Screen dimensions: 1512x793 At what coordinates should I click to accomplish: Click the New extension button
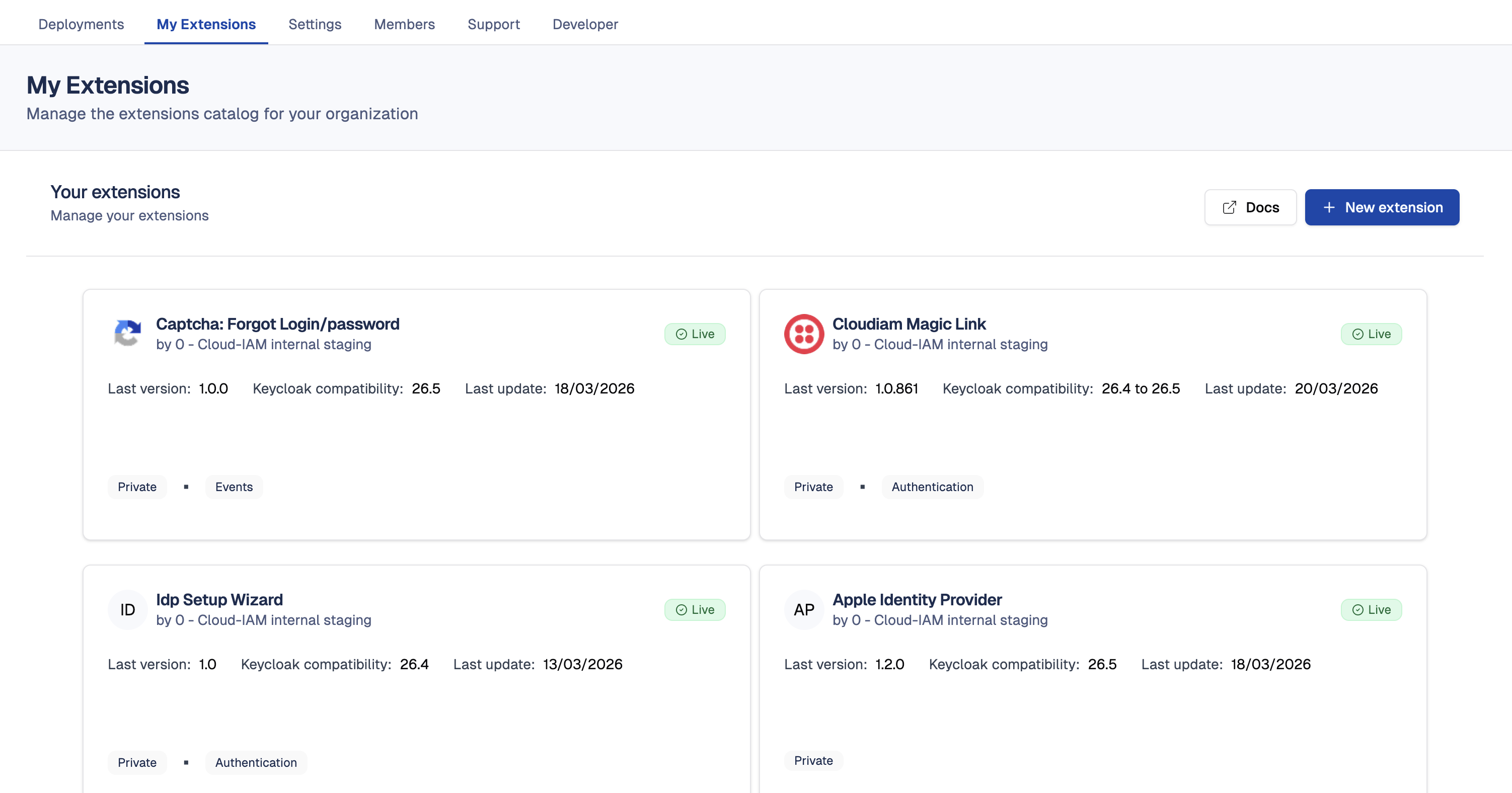tap(1382, 207)
